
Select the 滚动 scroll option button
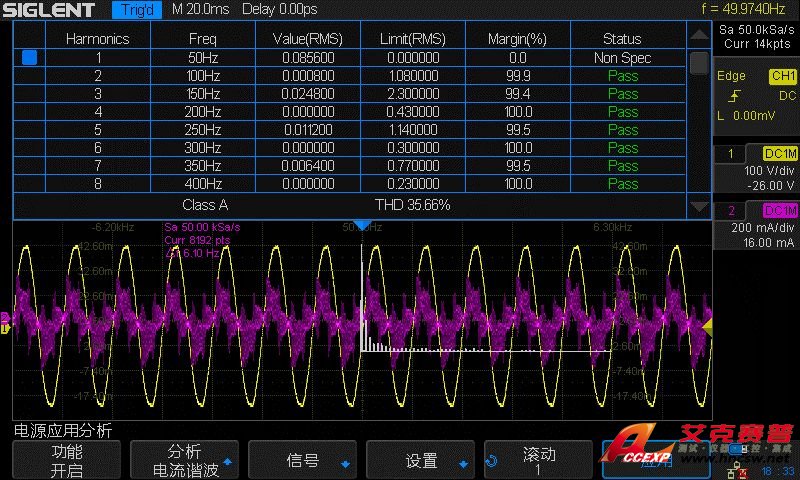(x=539, y=461)
